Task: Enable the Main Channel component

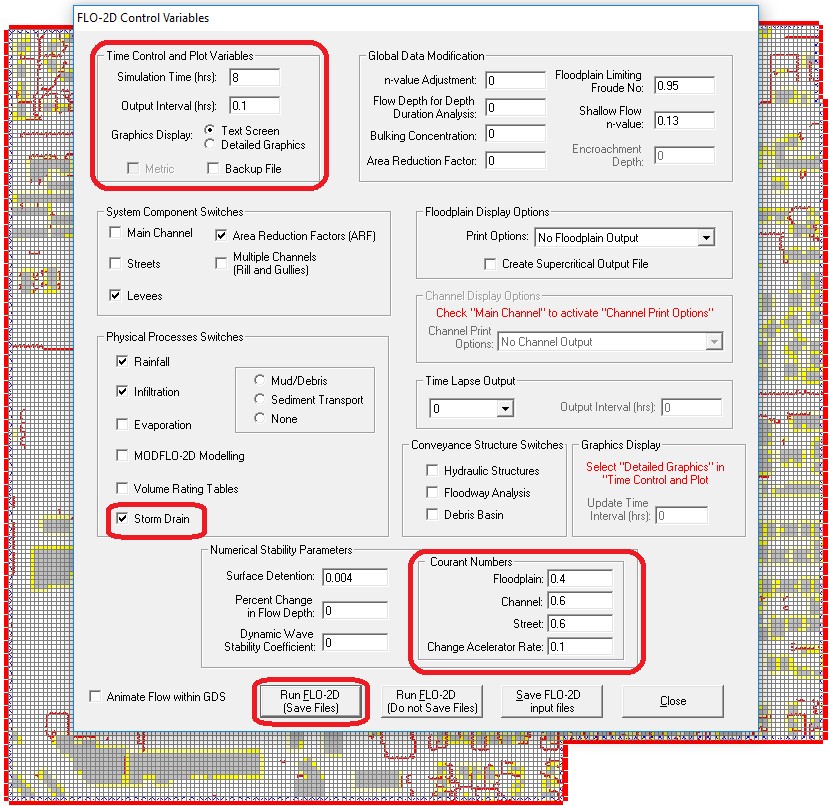Action: click(x=116, y=233)
